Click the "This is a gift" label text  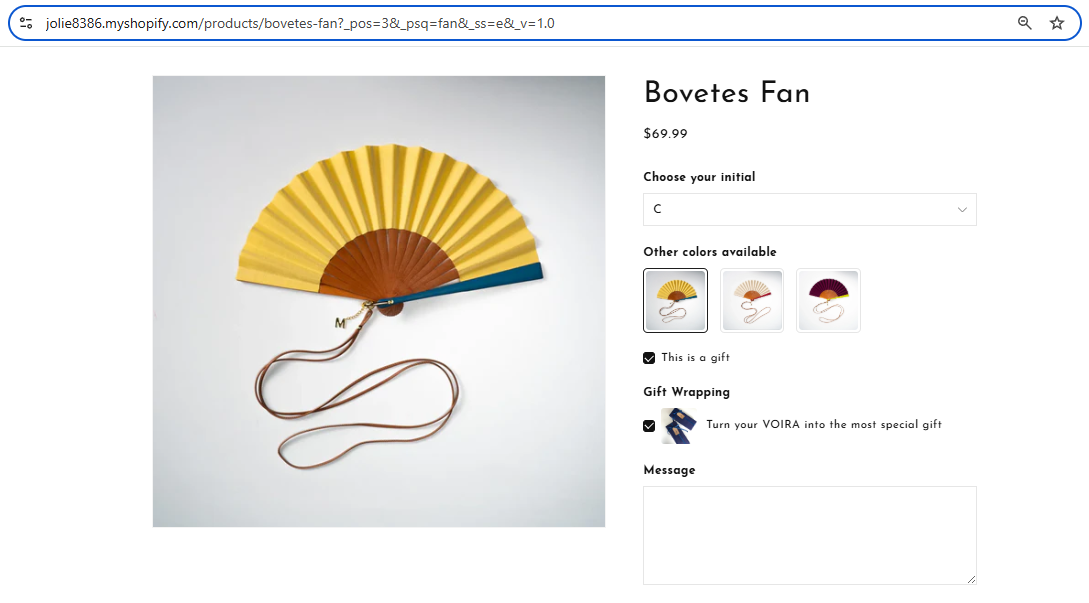tap(695, 358)
